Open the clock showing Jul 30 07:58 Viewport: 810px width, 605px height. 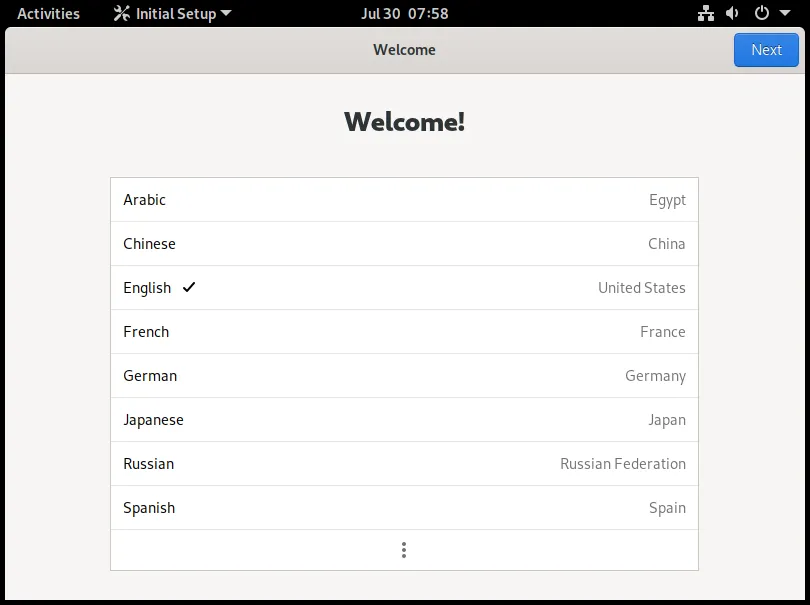pyautogui.click(x=404, y=14)
